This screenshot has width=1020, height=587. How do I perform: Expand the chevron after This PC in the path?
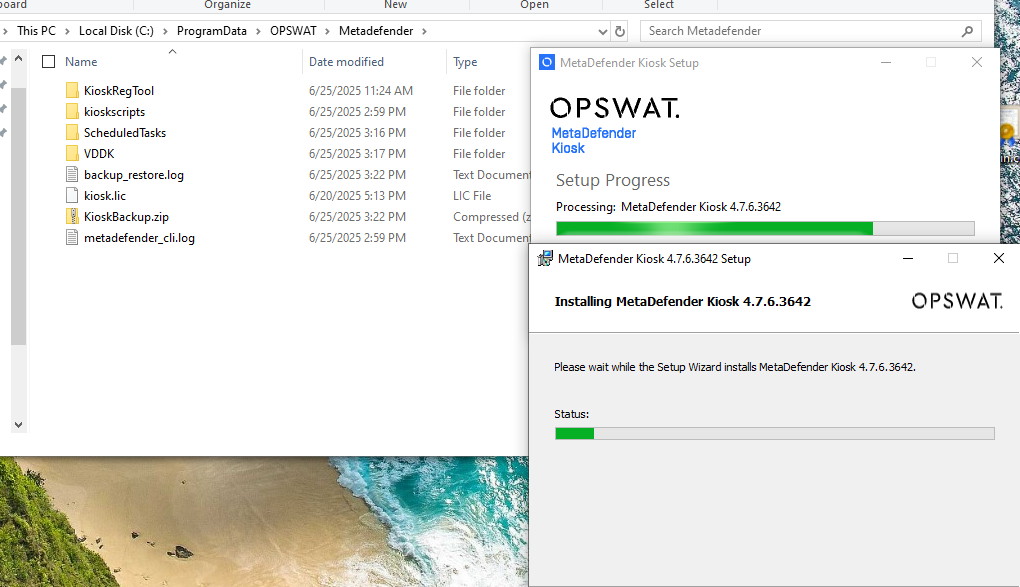(x=67, y=31)
